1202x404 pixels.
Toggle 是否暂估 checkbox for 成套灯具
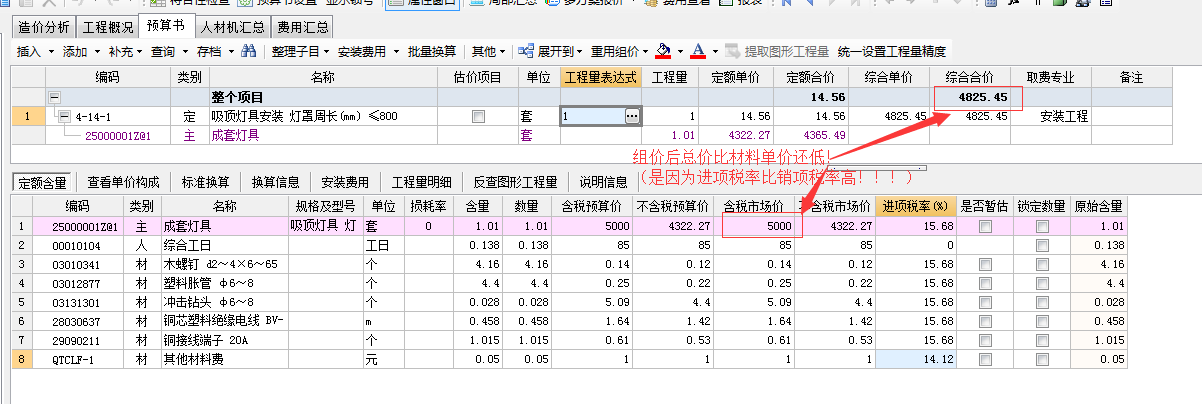coord(987,228)
